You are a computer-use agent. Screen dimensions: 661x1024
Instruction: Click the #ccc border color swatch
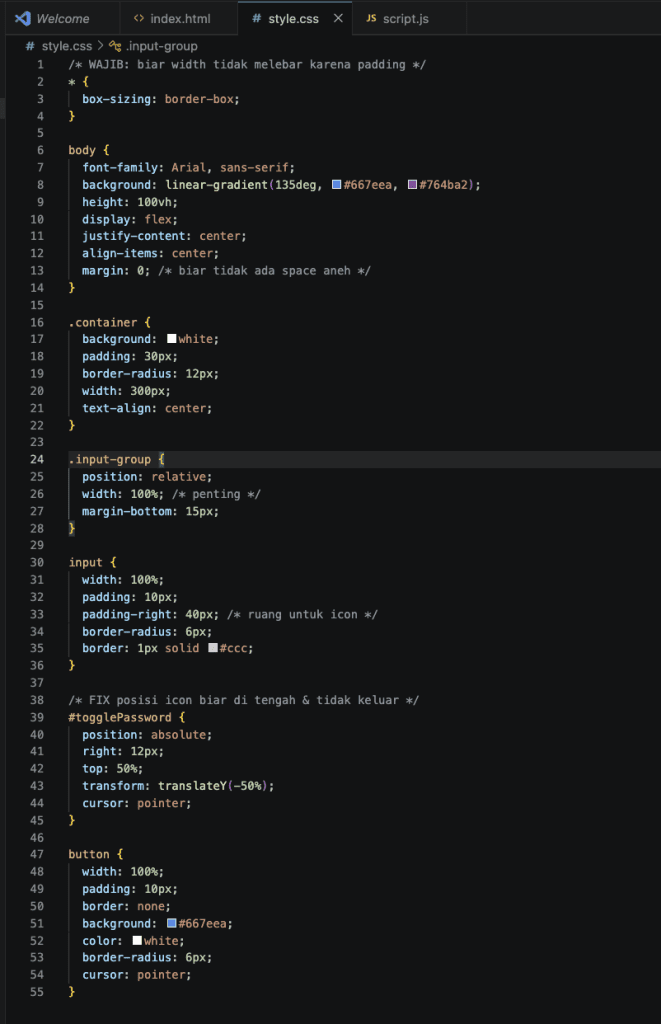click(213, 648)
